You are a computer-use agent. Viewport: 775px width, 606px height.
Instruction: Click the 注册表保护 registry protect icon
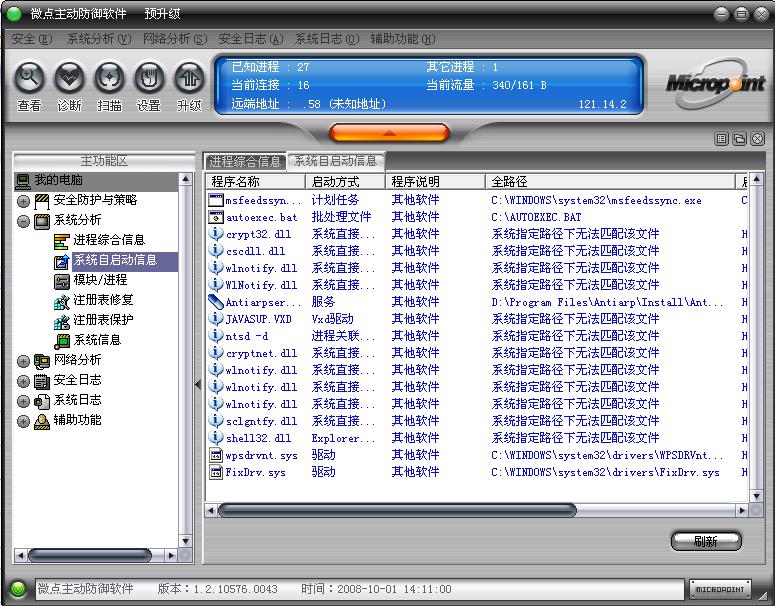(61, 321)
